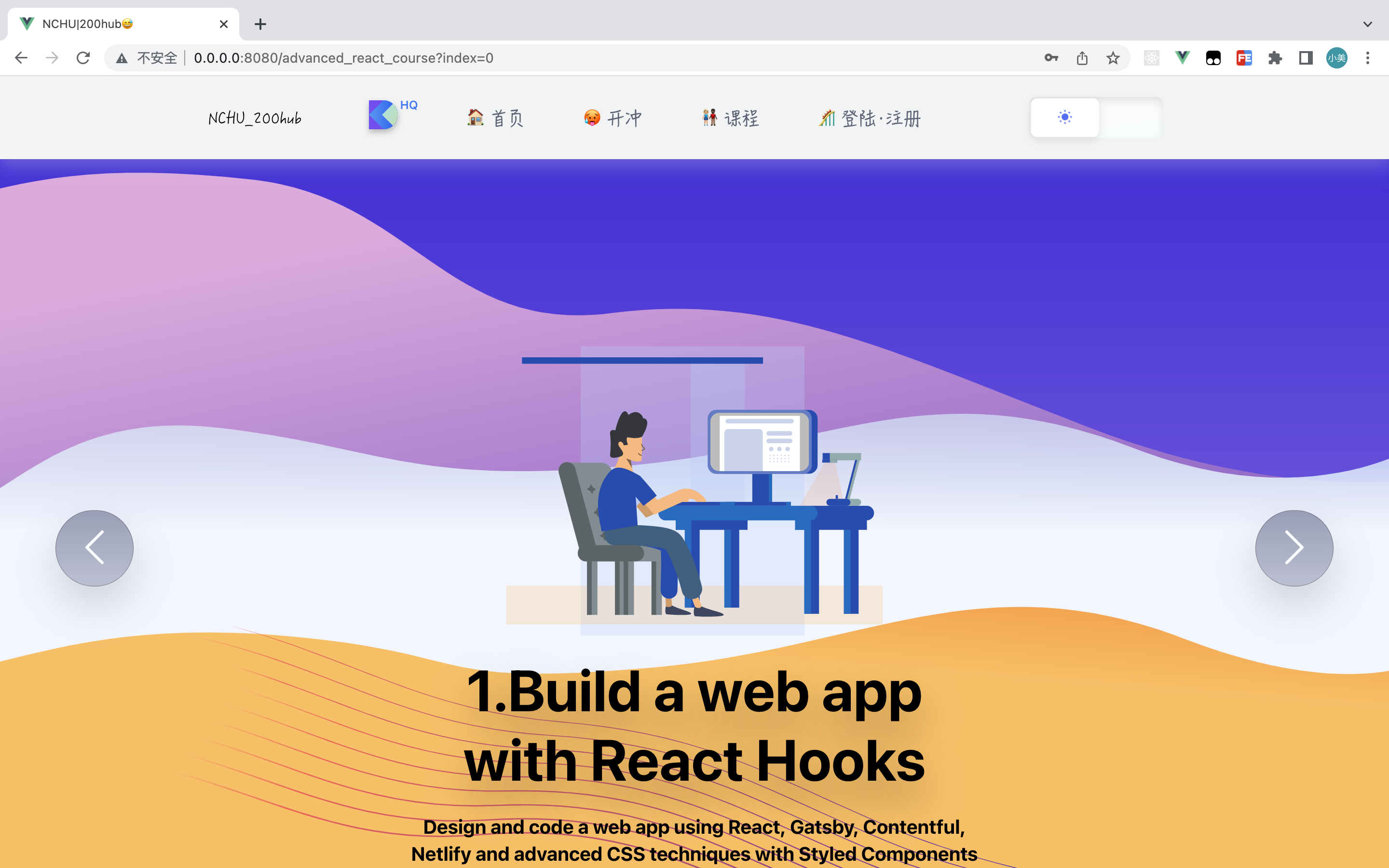
Task: Click the NCHU_200hub site title
Action: tap(254, 118)
